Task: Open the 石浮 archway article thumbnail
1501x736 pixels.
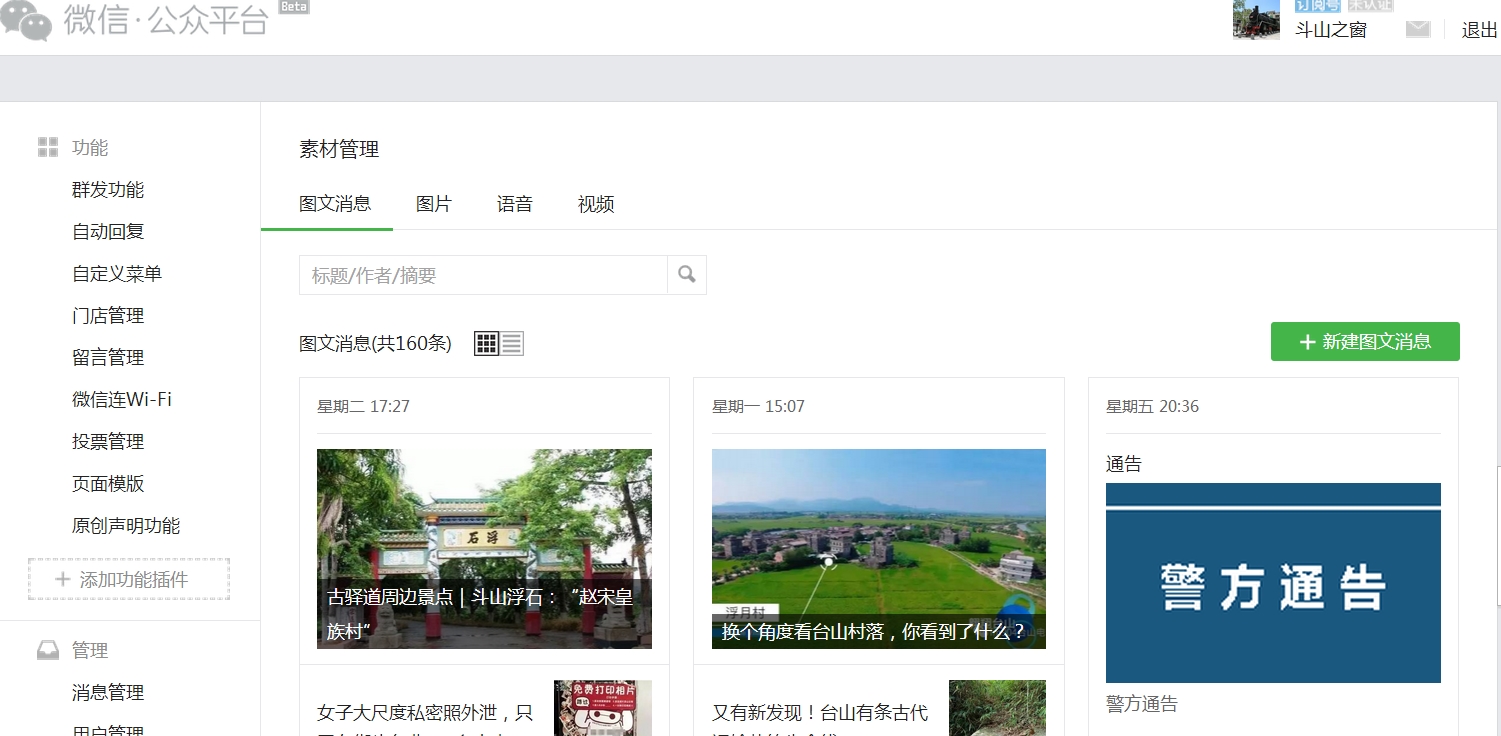Action: 484,548
